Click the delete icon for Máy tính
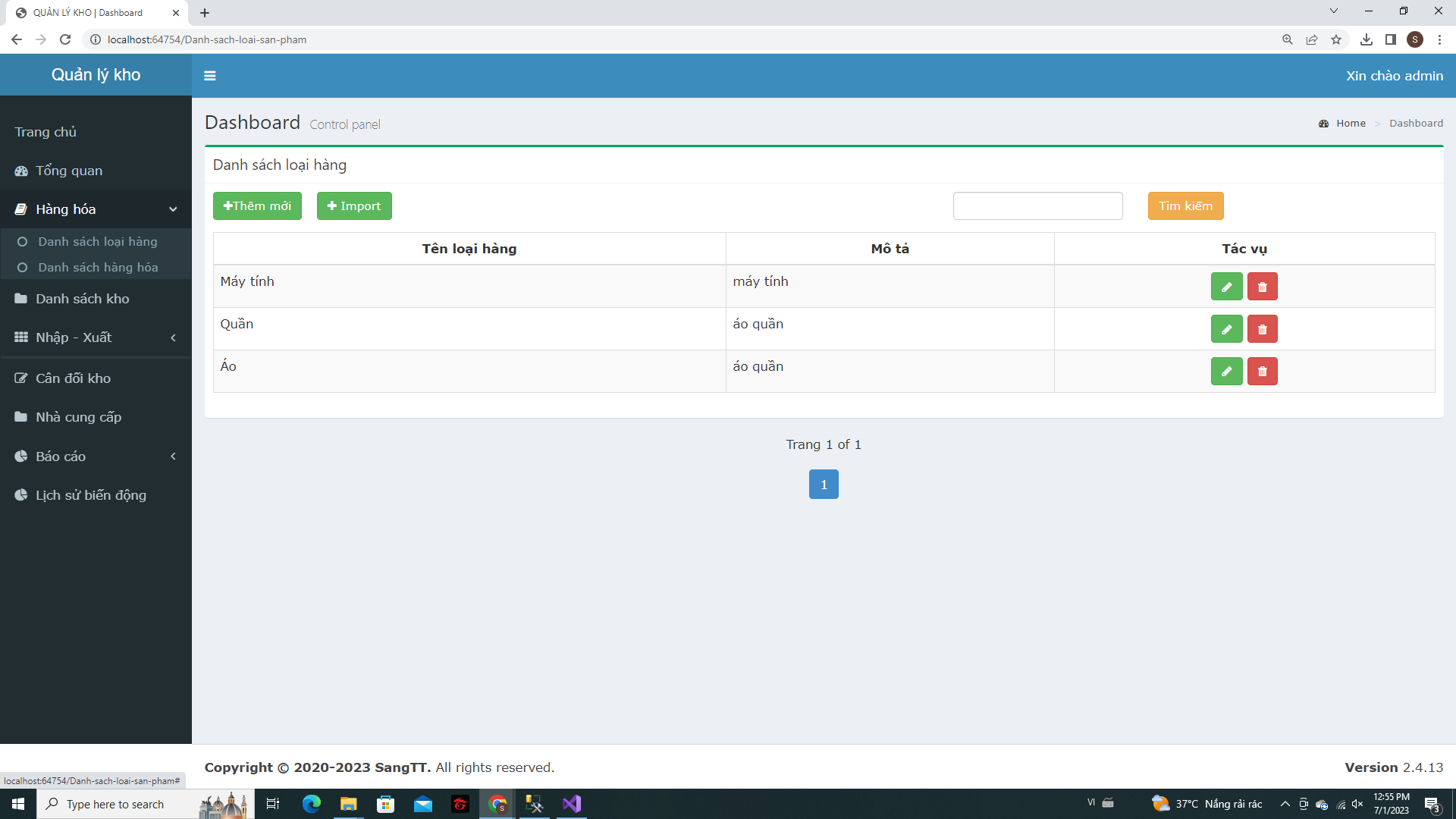 pos(1263,287)
